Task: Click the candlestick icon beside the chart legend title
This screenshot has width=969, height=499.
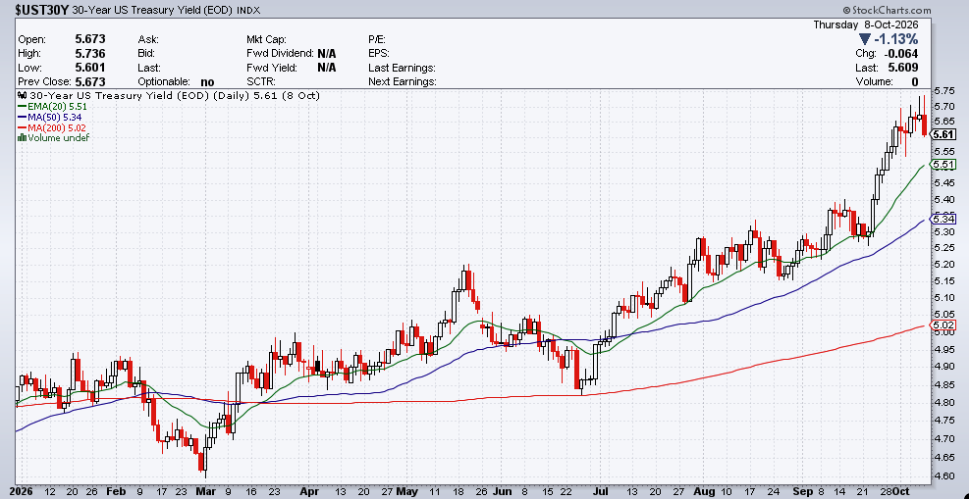Action: (21, 96)
